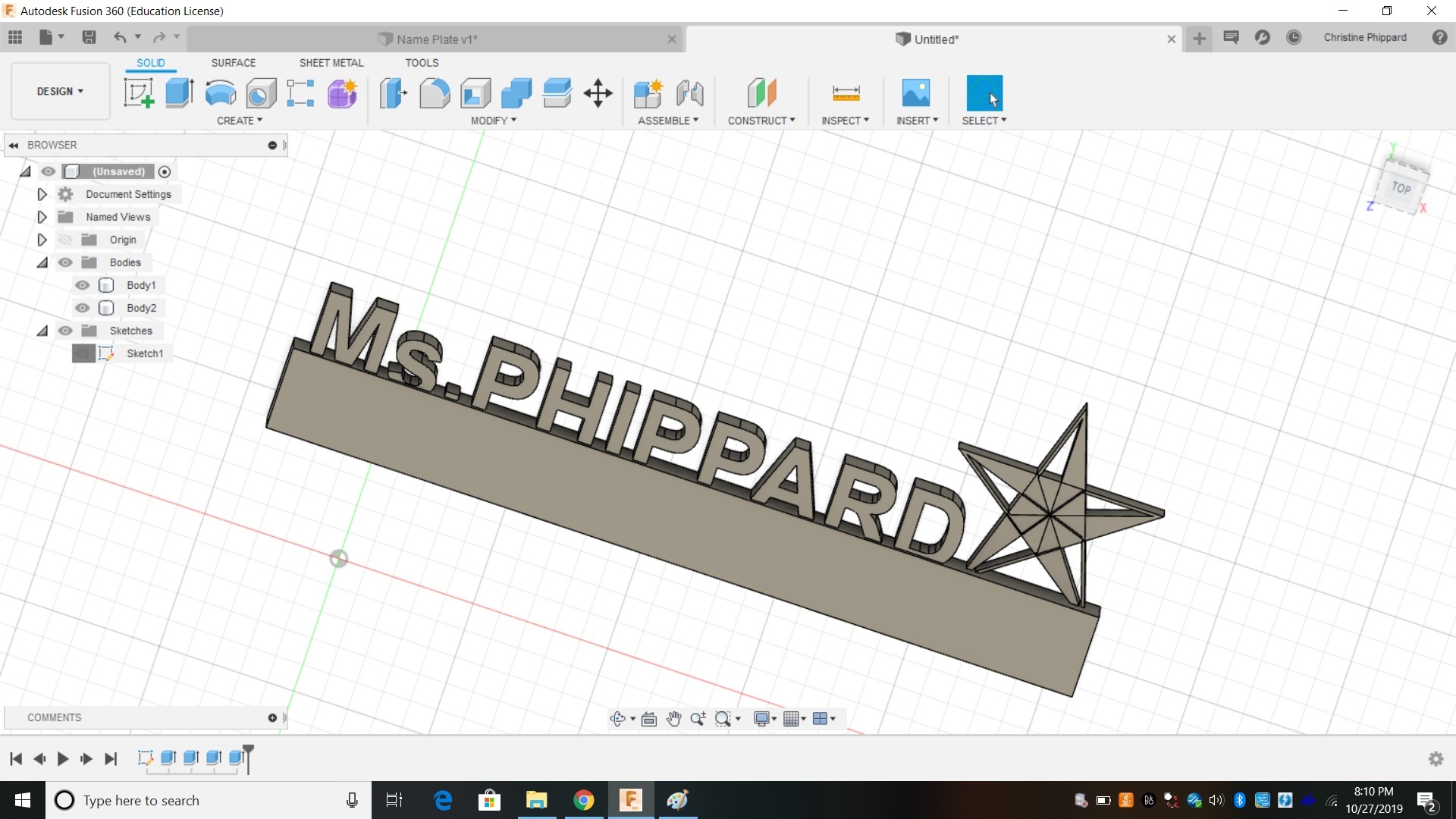
Task: Open the Help question mark menu
Action: (1439, 37)
